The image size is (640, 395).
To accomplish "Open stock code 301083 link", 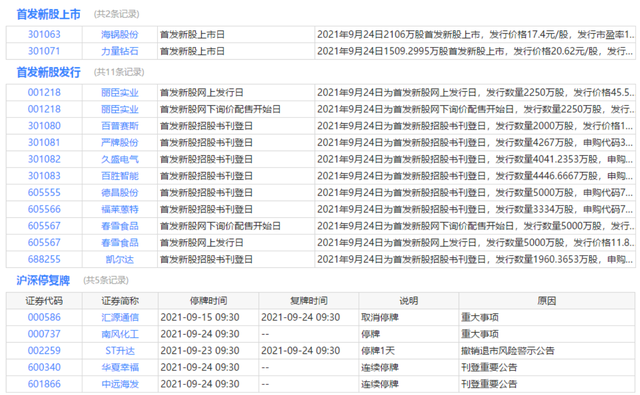I will point(44,176).
